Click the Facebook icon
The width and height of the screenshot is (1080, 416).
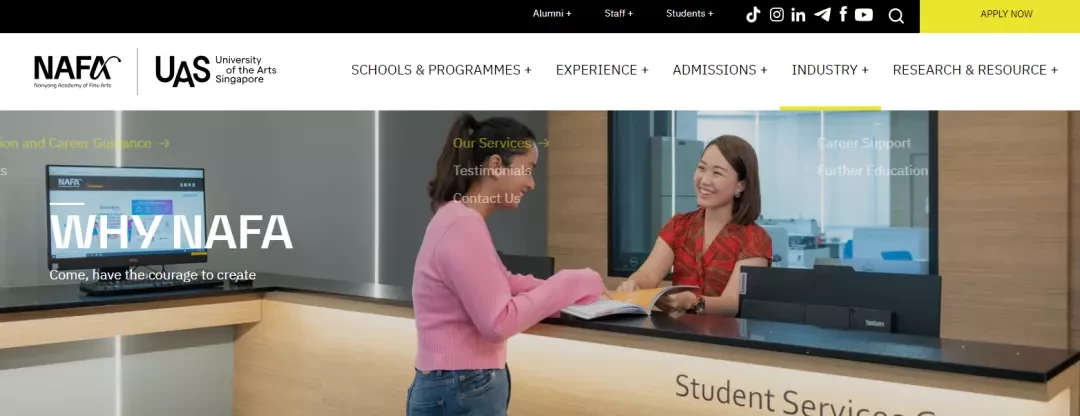point(843,14)
